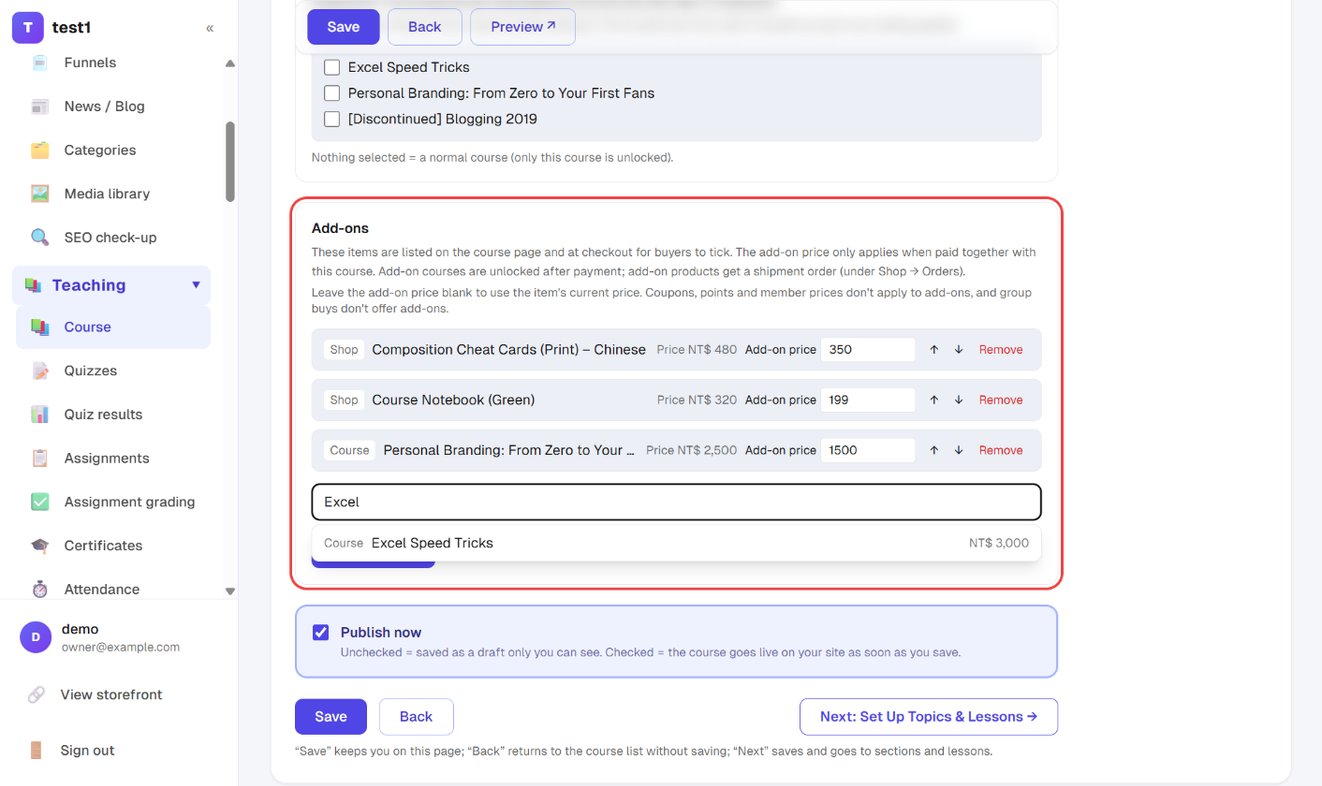The image size is (1322, 786).
Task: Edit the 350 add-on price field
Action: click(x=868, y=350)
